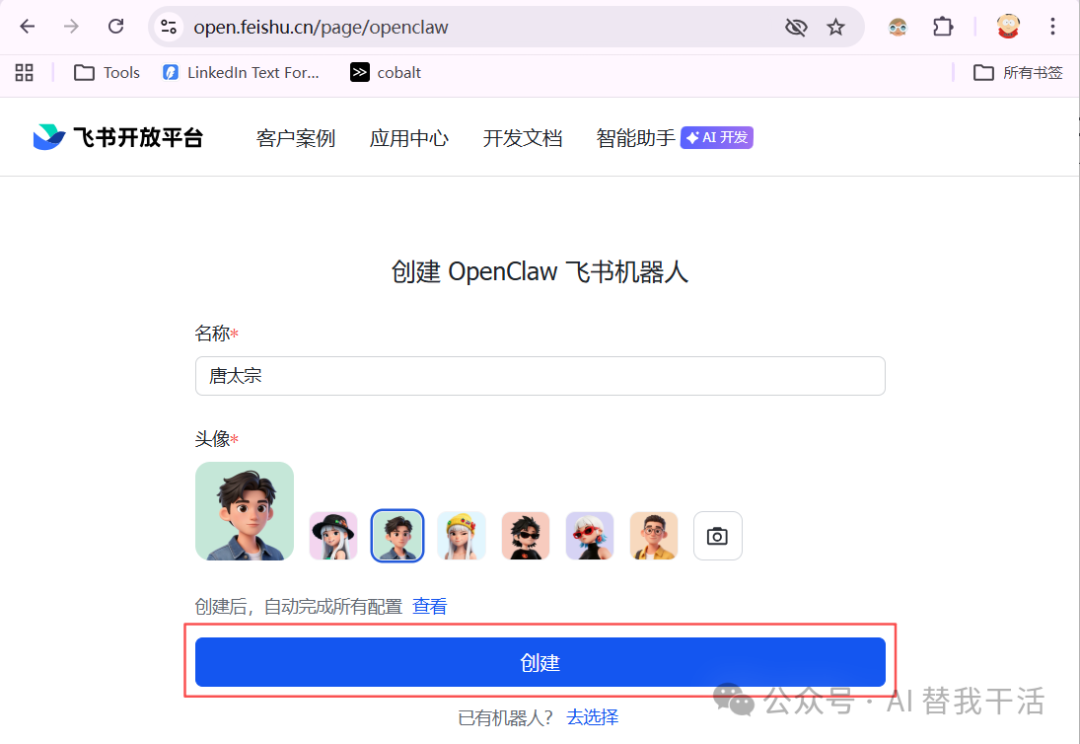
Task: Upload custom avatar via camera icon
Action: (718, 535)
